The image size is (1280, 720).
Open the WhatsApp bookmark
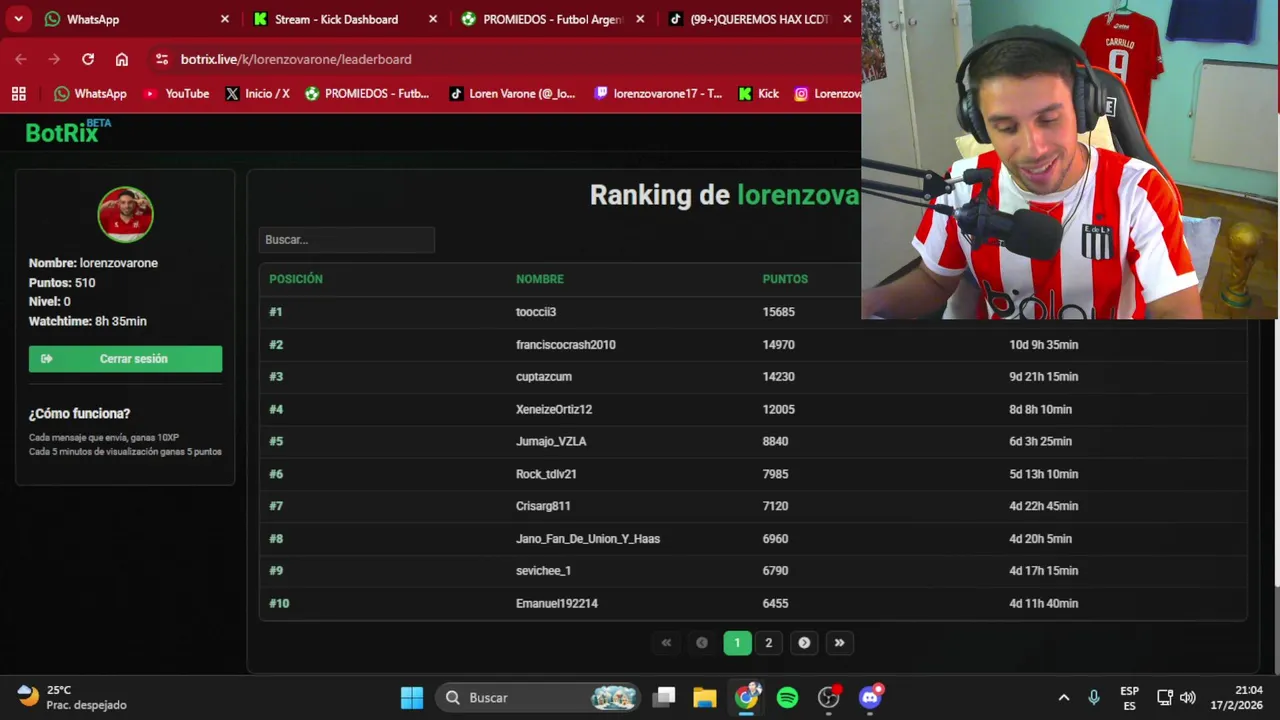pyautogui.click(x=90, y=93)
